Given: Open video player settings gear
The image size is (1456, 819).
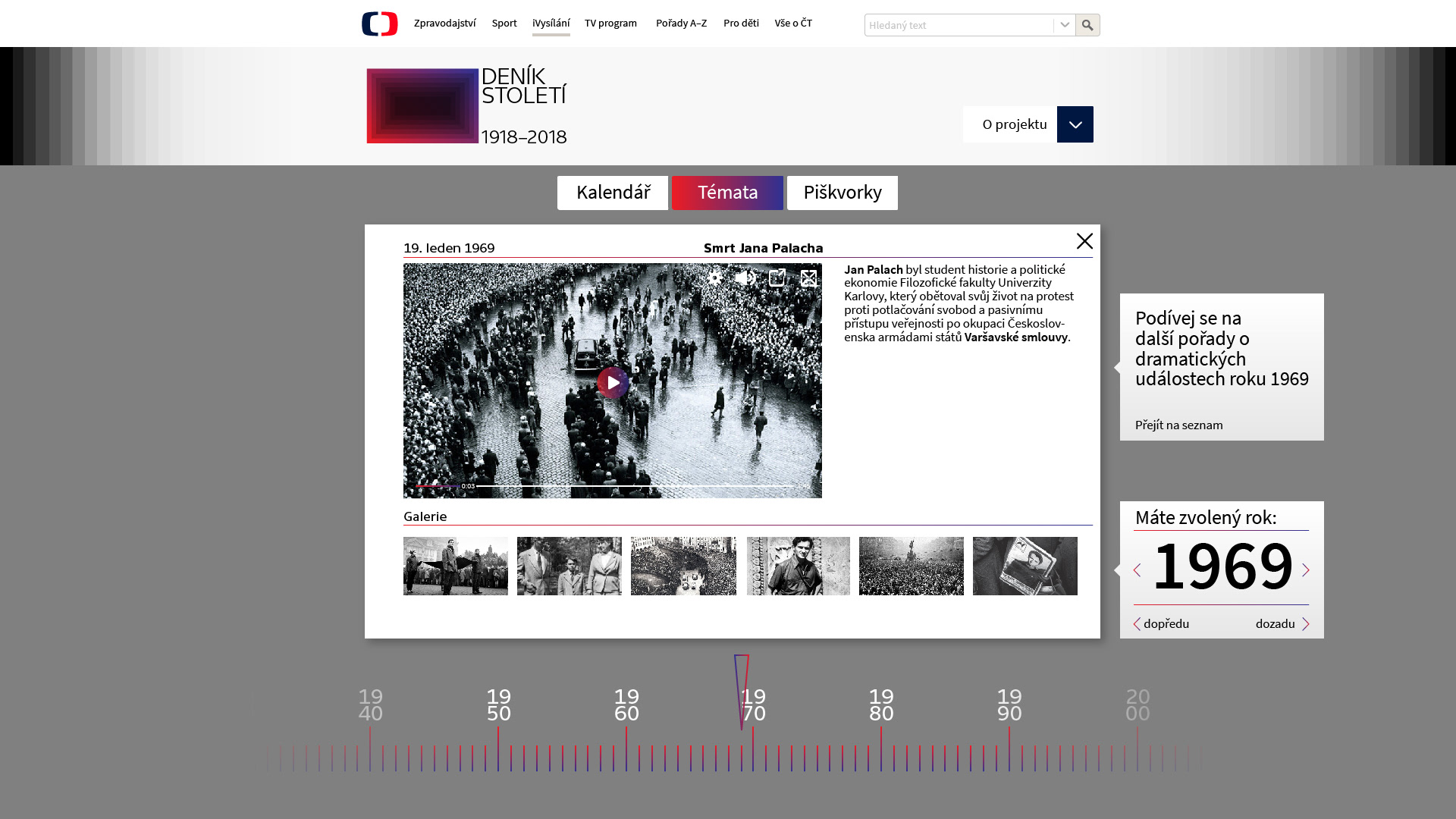Looking at the screenshot, I should tap(714, 278).
